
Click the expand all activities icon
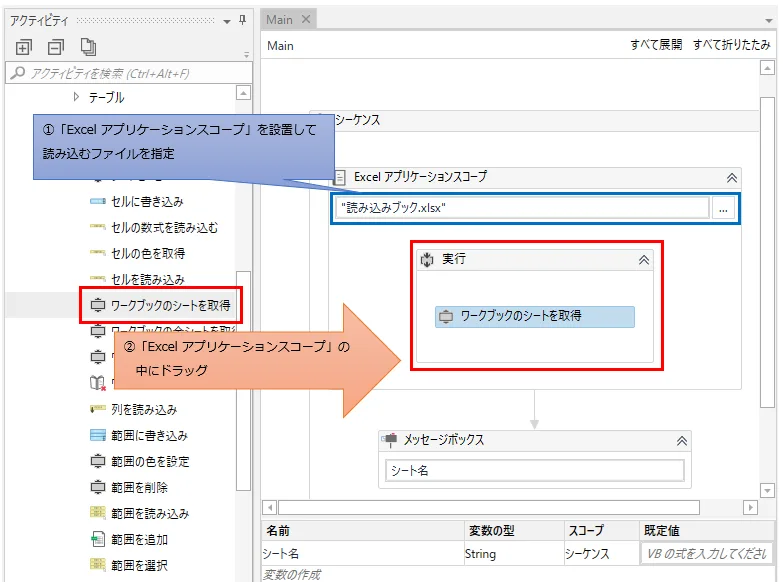[x=23, y=47]
